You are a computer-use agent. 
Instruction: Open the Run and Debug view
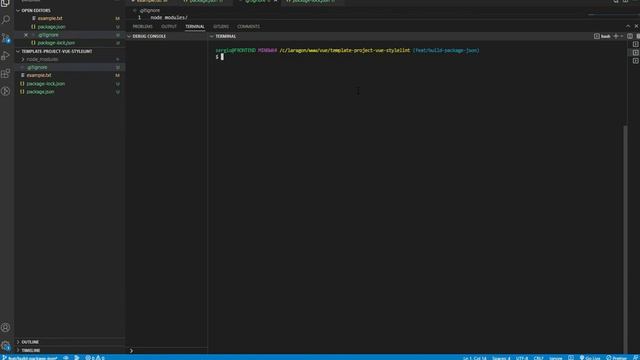[x=6, y=56]
